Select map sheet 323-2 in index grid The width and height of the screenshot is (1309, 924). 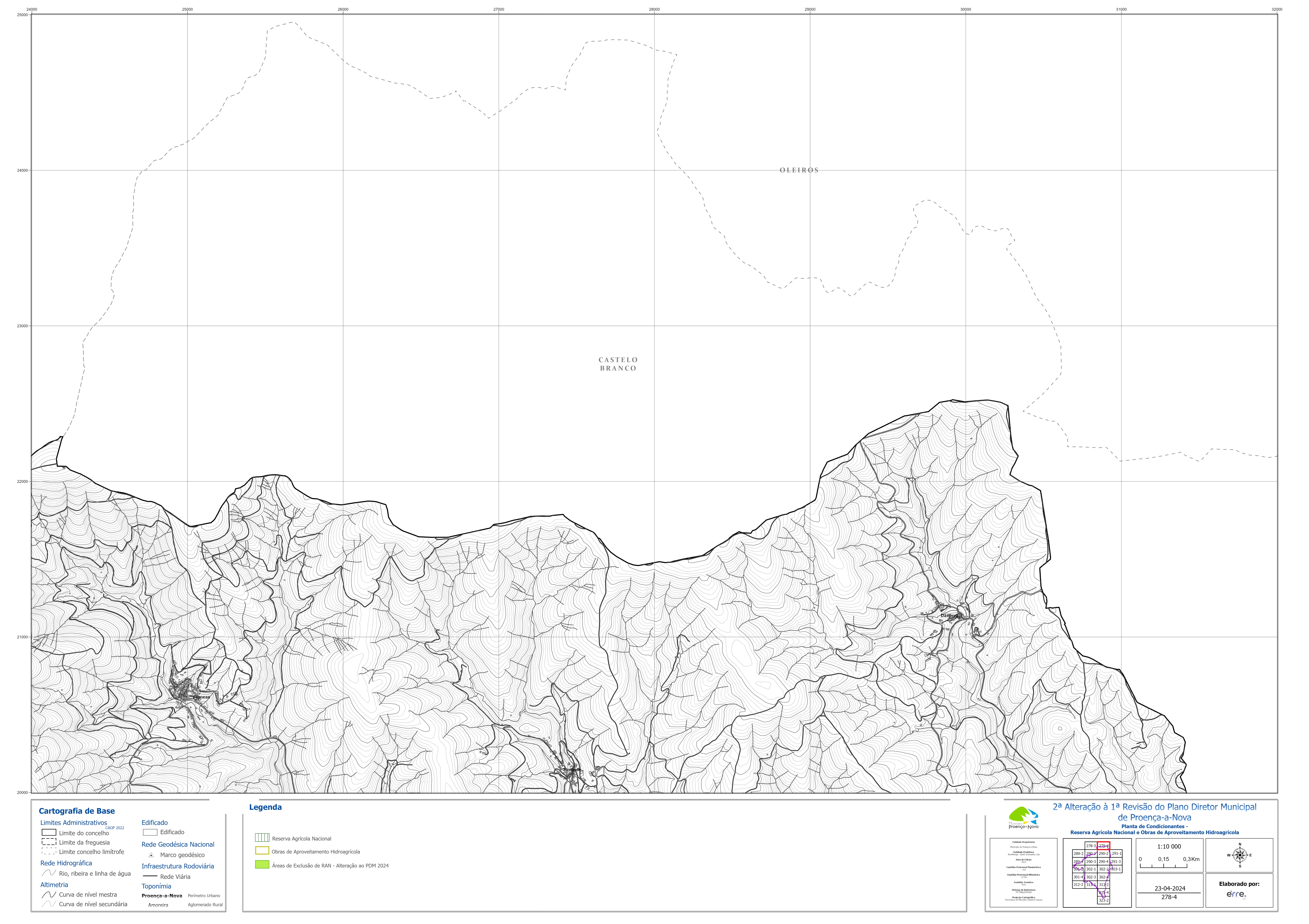coord(1103,900)
